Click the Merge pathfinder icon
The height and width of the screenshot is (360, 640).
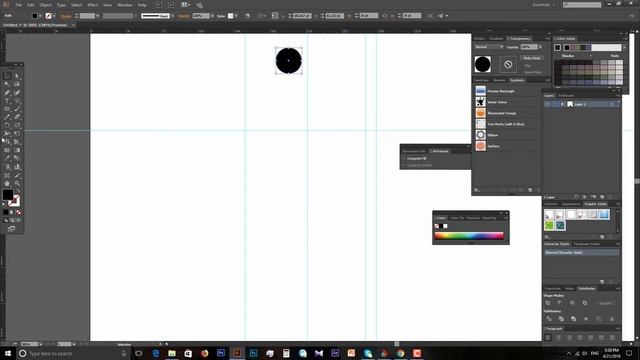(x=573, y=318)
